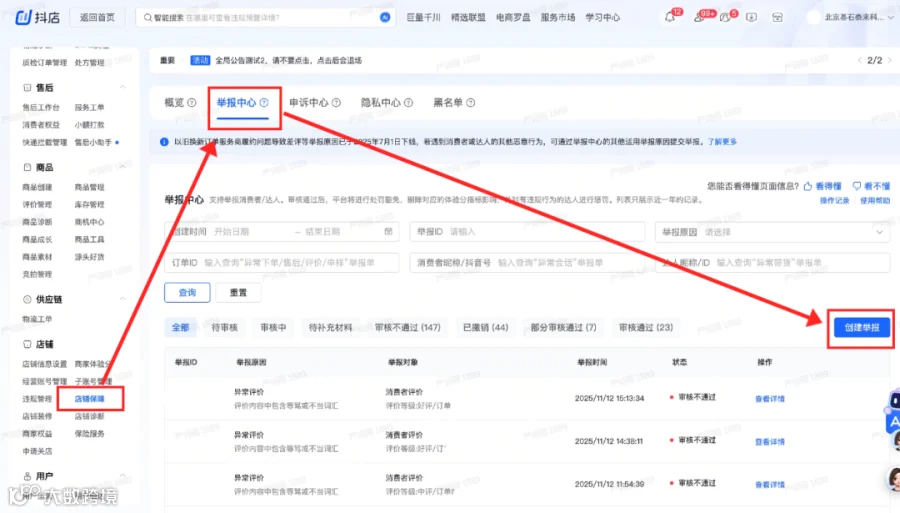Collapse the 供应链 sidebar section
This screenshot has height=513, width=900.
(122, 299)
